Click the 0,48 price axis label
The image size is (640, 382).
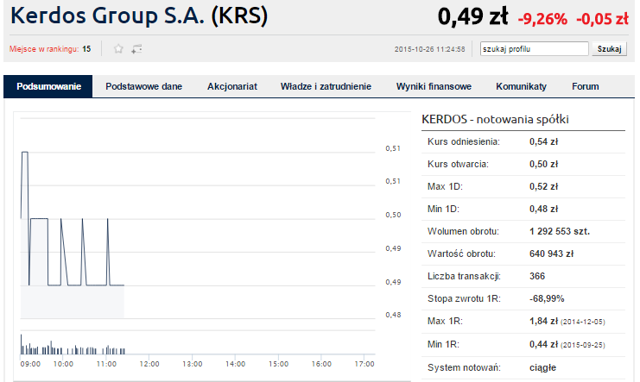click(393, 315)
